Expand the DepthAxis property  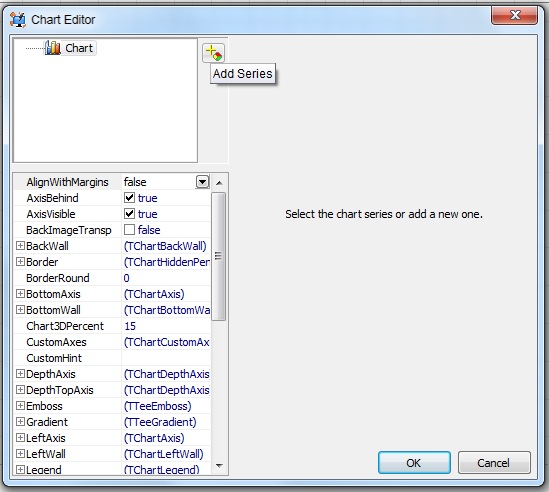[x=20, y=374]
